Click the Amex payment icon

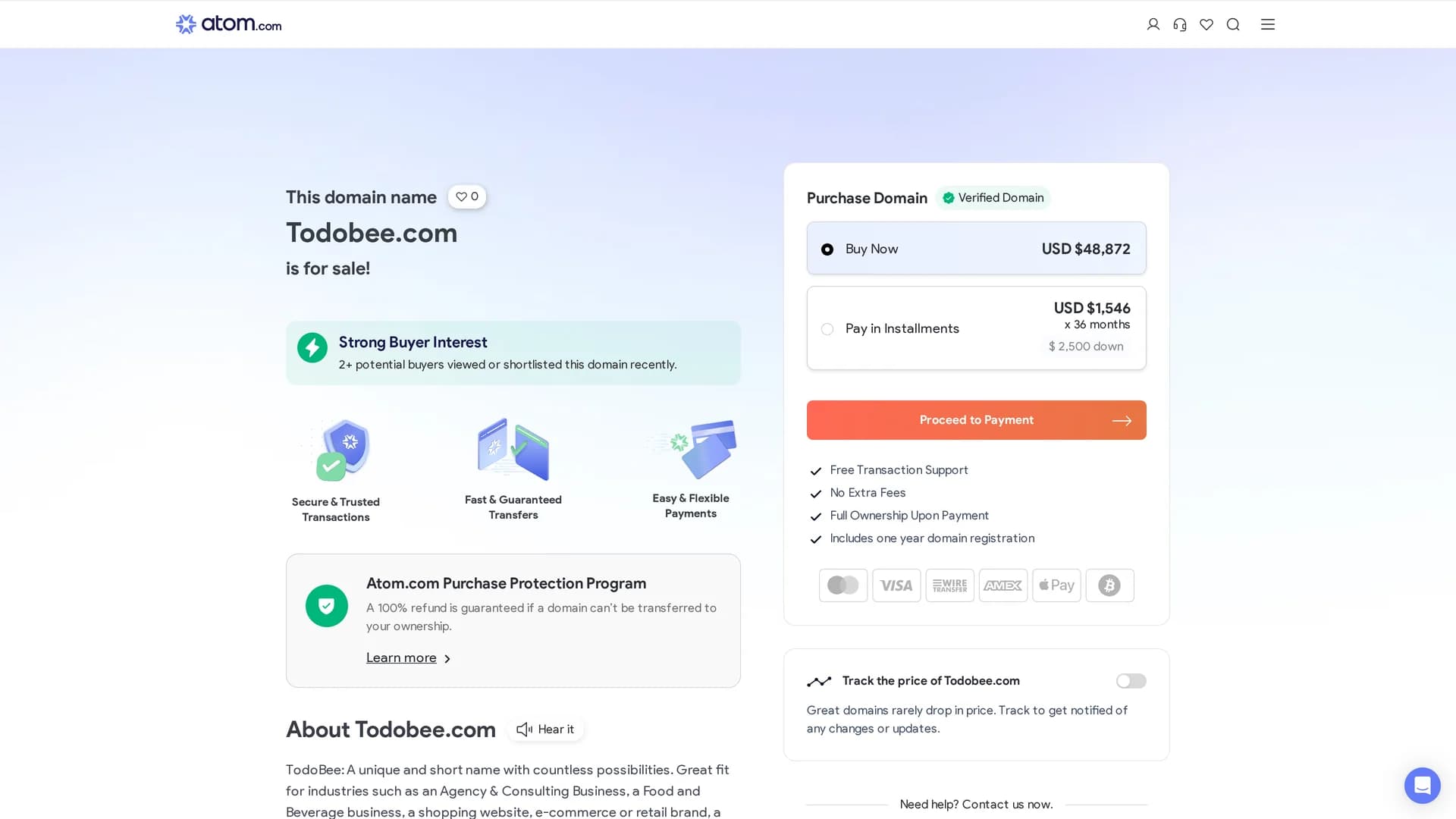[x=1003, y=585]
